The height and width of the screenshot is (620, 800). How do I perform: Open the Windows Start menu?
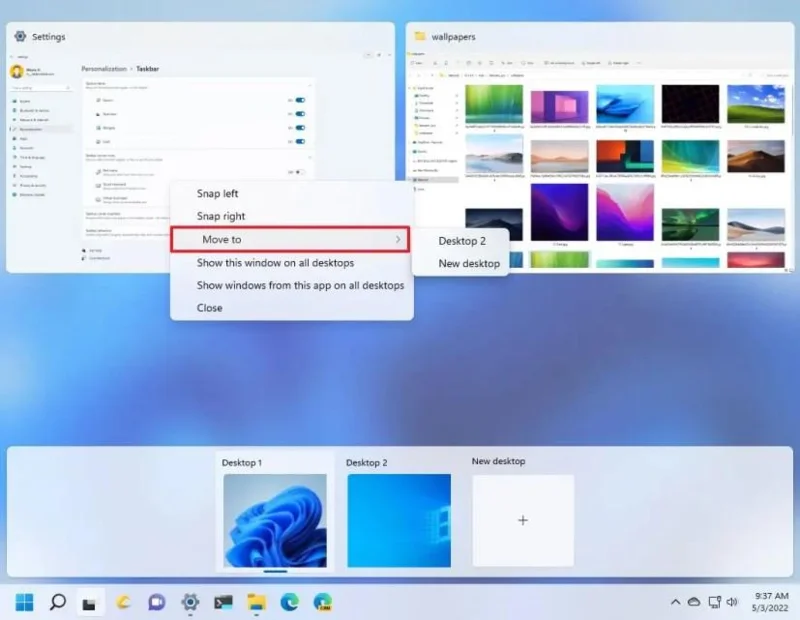coord(24,602)
